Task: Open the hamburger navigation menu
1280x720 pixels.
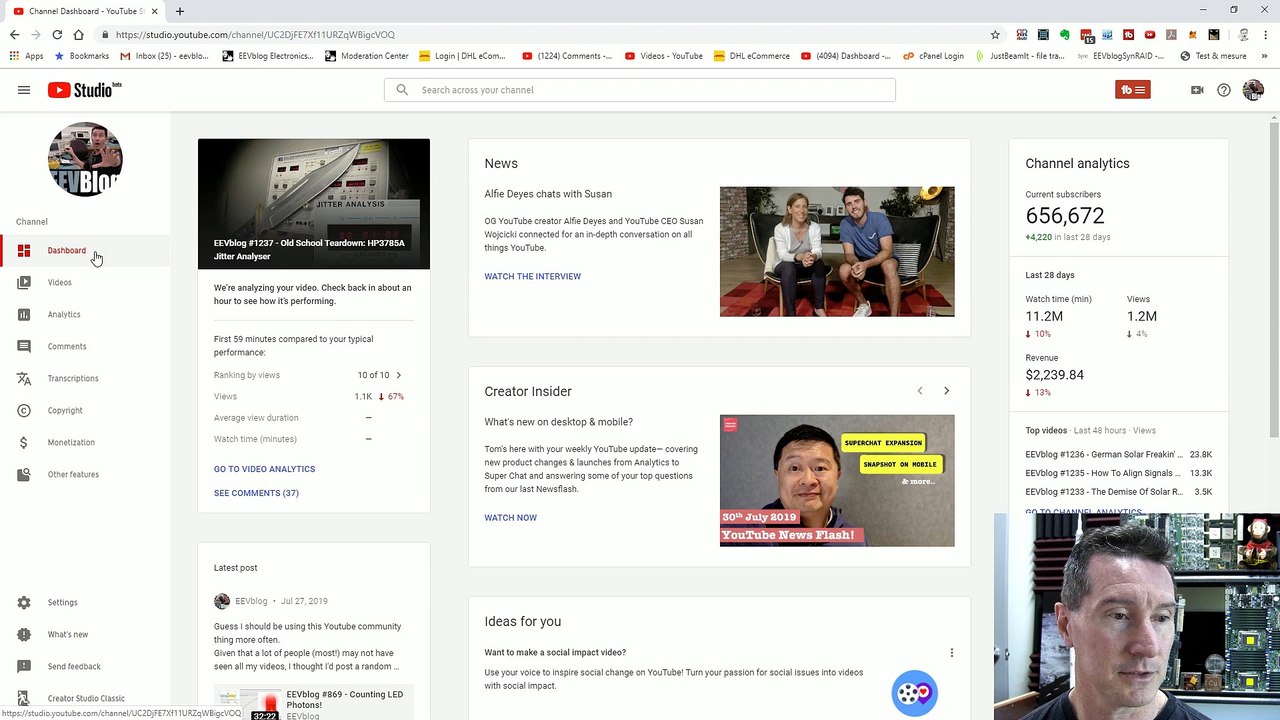Action: 24,90
